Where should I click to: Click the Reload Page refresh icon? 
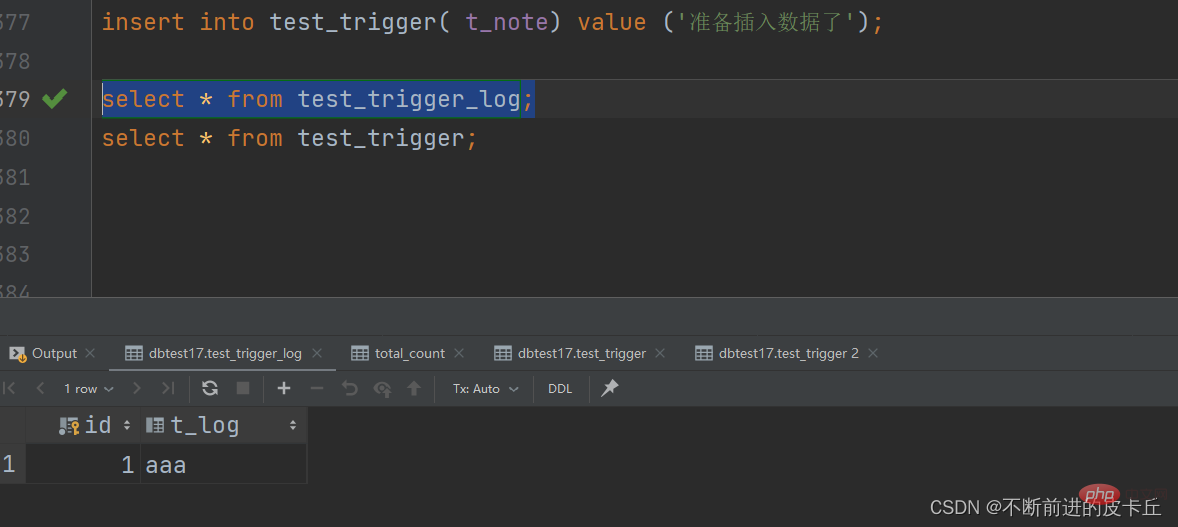[x=210, y=388]
